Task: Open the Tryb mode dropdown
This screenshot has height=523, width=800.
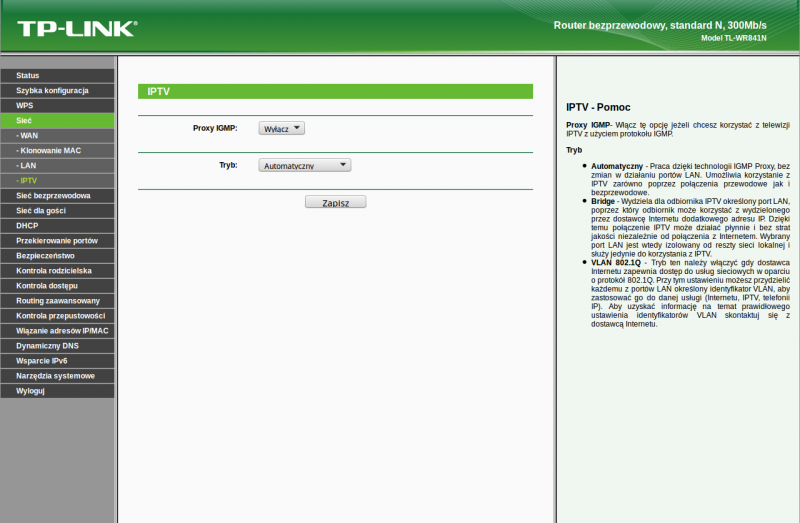Action: coord(305,165)
